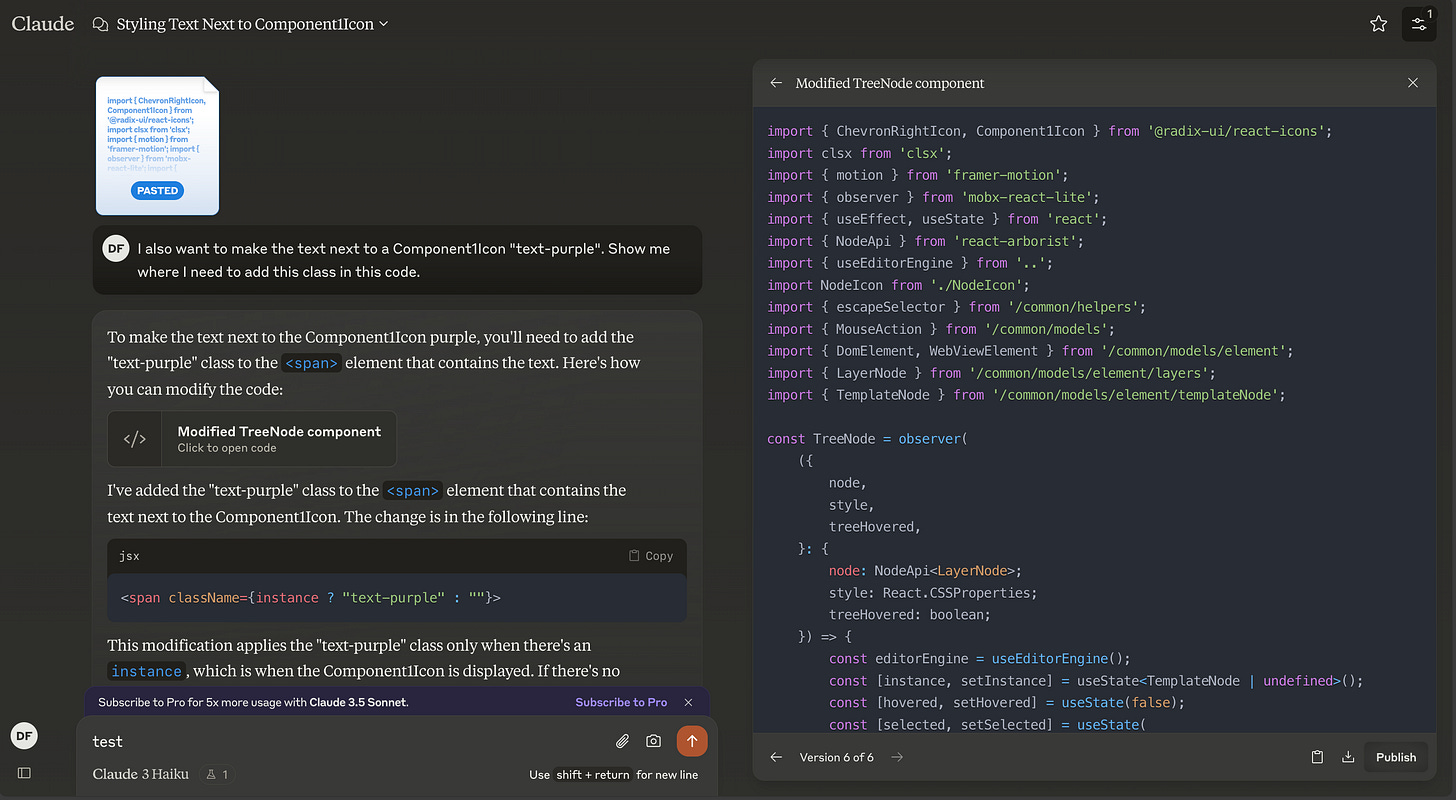Viewport: 1456px width, 800px height.
Task: Click the chat bubble icon beside title
Action: (100, 24)
